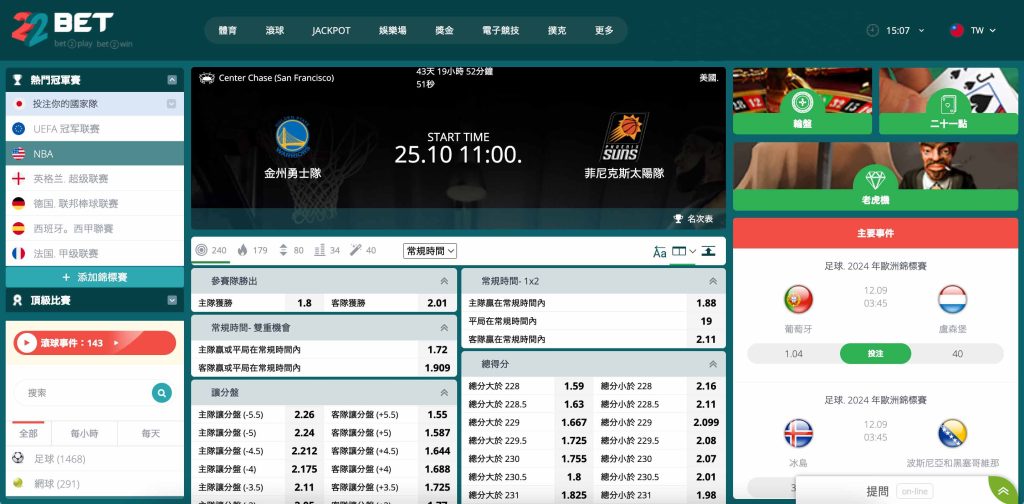Viewport: 1024px width, 504px height.
Task: Click the live events play icon
Action: pos(27,343)
